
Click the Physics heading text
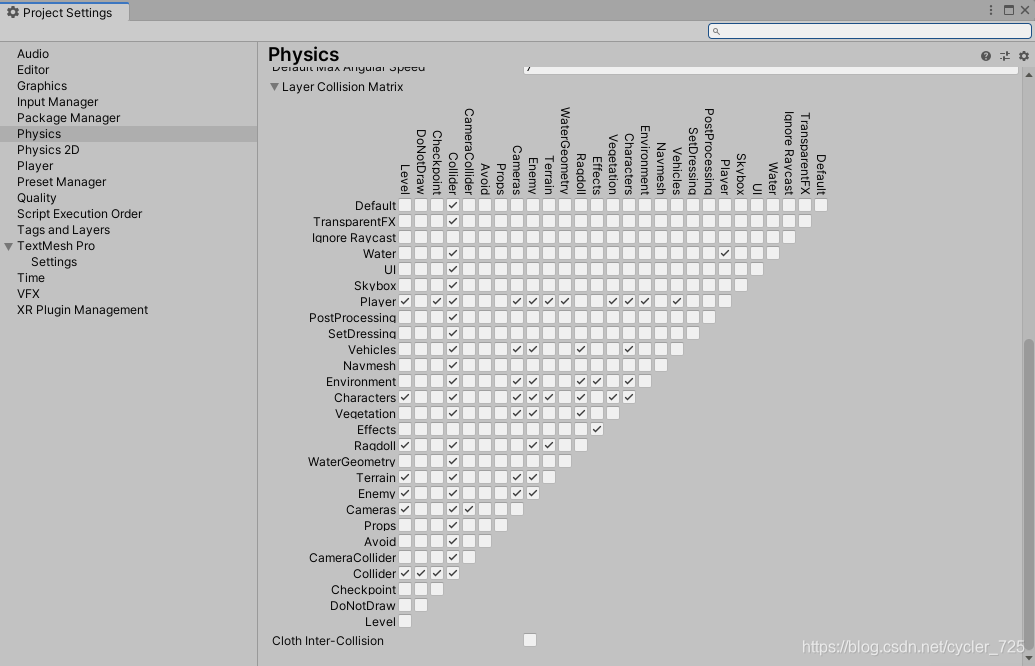tap(304, 54)
